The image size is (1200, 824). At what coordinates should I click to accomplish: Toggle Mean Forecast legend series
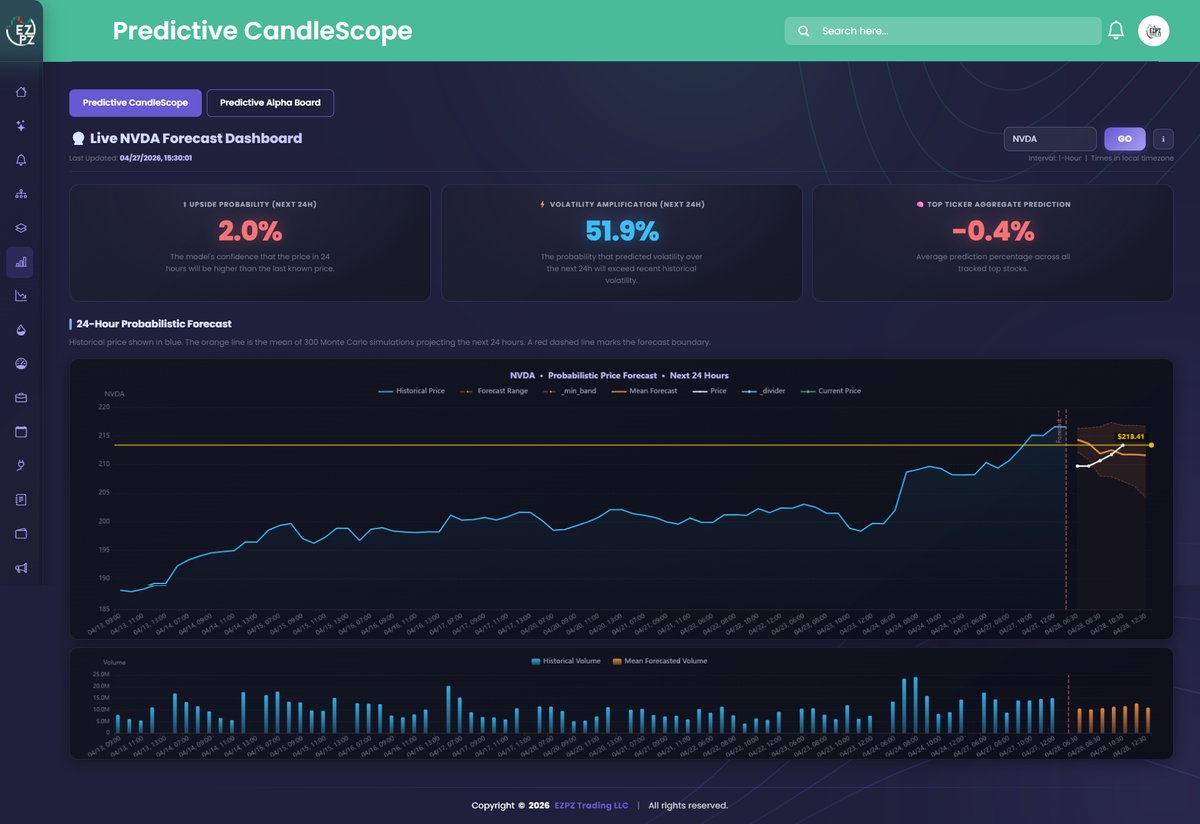pos(644,391)
